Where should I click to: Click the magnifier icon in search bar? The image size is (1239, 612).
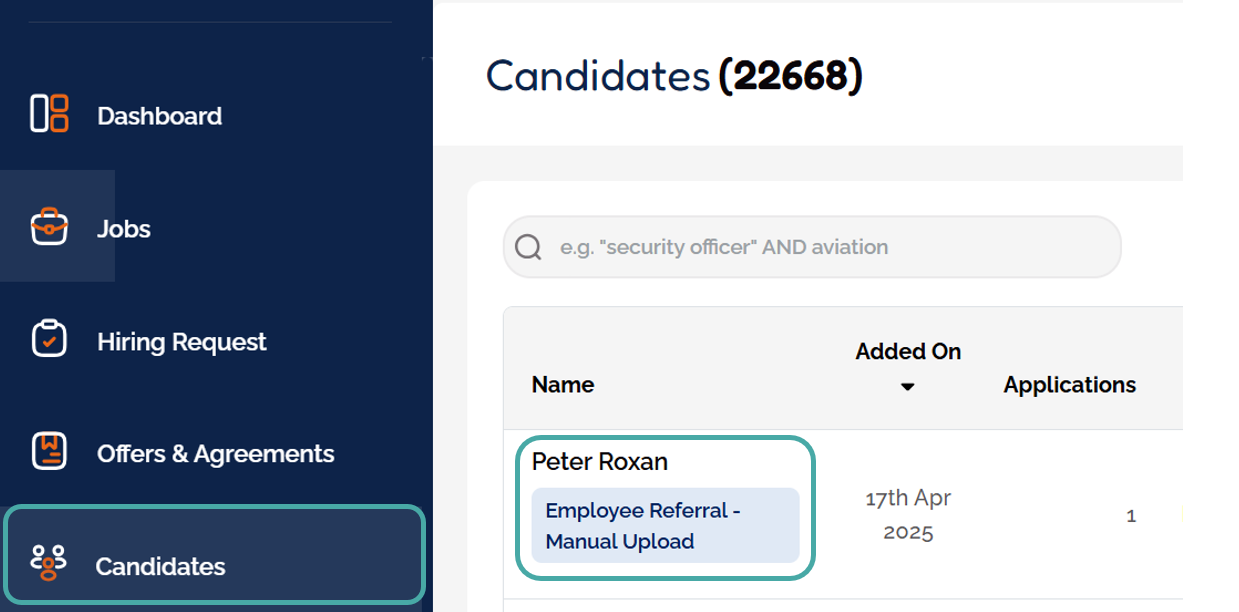tap(528, 247)
